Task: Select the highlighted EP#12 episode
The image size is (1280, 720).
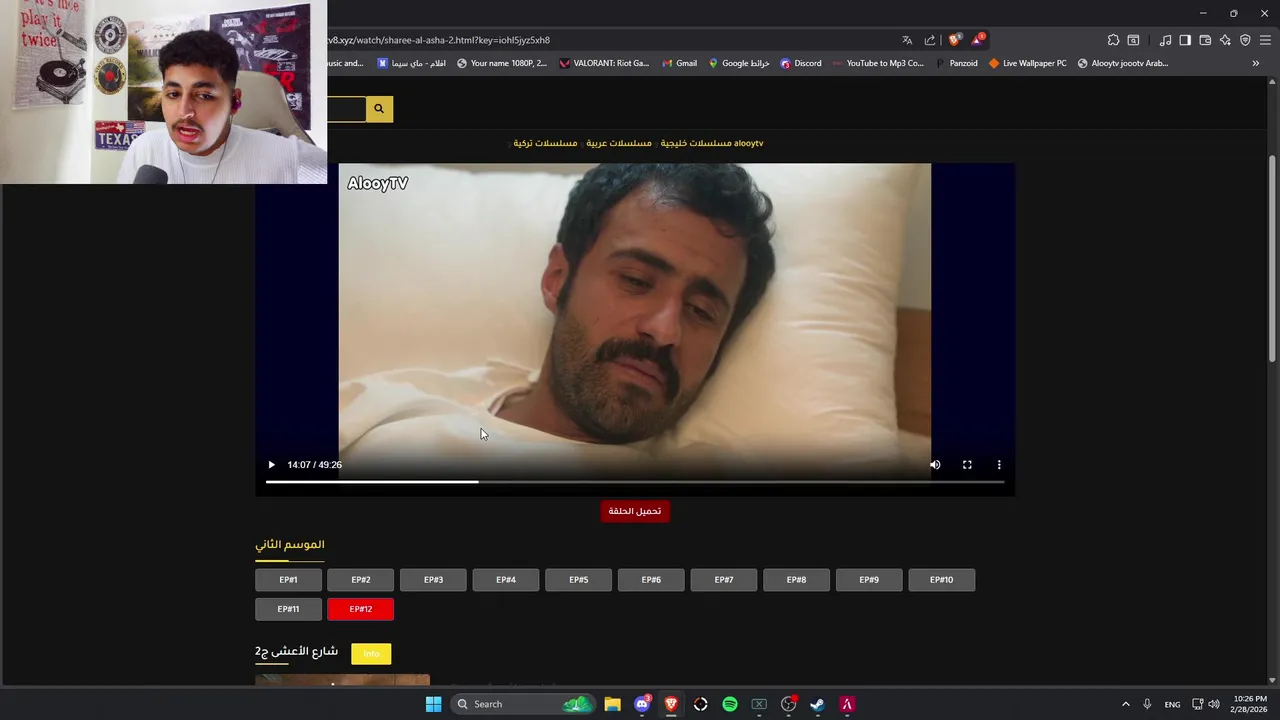Action: click(361, 609)
